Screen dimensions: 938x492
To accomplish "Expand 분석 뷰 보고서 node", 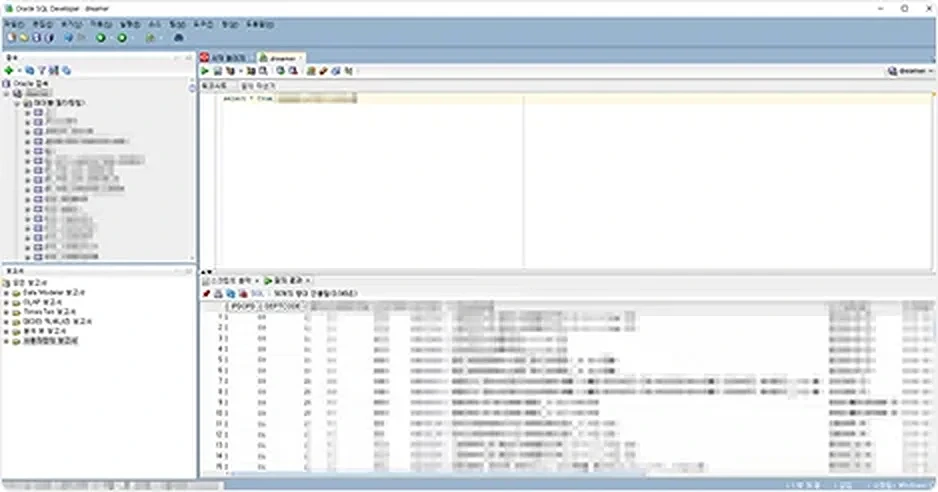I will pyautogui.click(x=7, y=332).
